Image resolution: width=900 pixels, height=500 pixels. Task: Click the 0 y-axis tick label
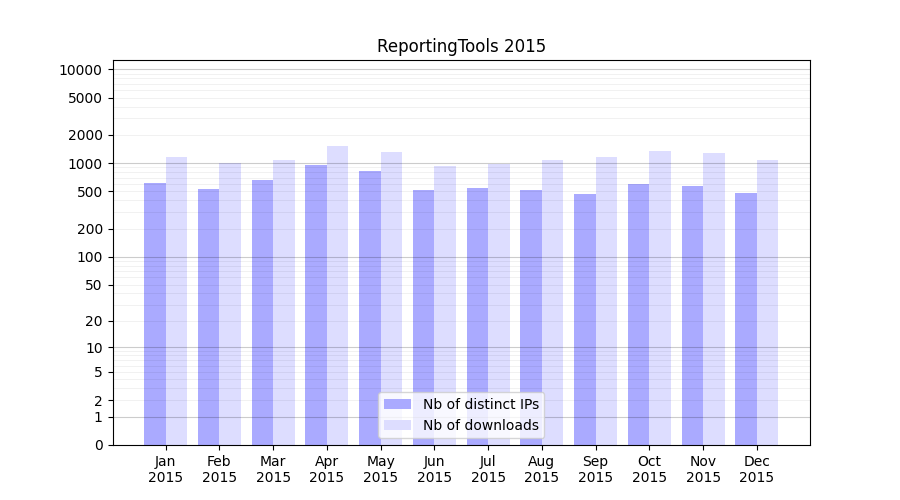tap(98, 445)
